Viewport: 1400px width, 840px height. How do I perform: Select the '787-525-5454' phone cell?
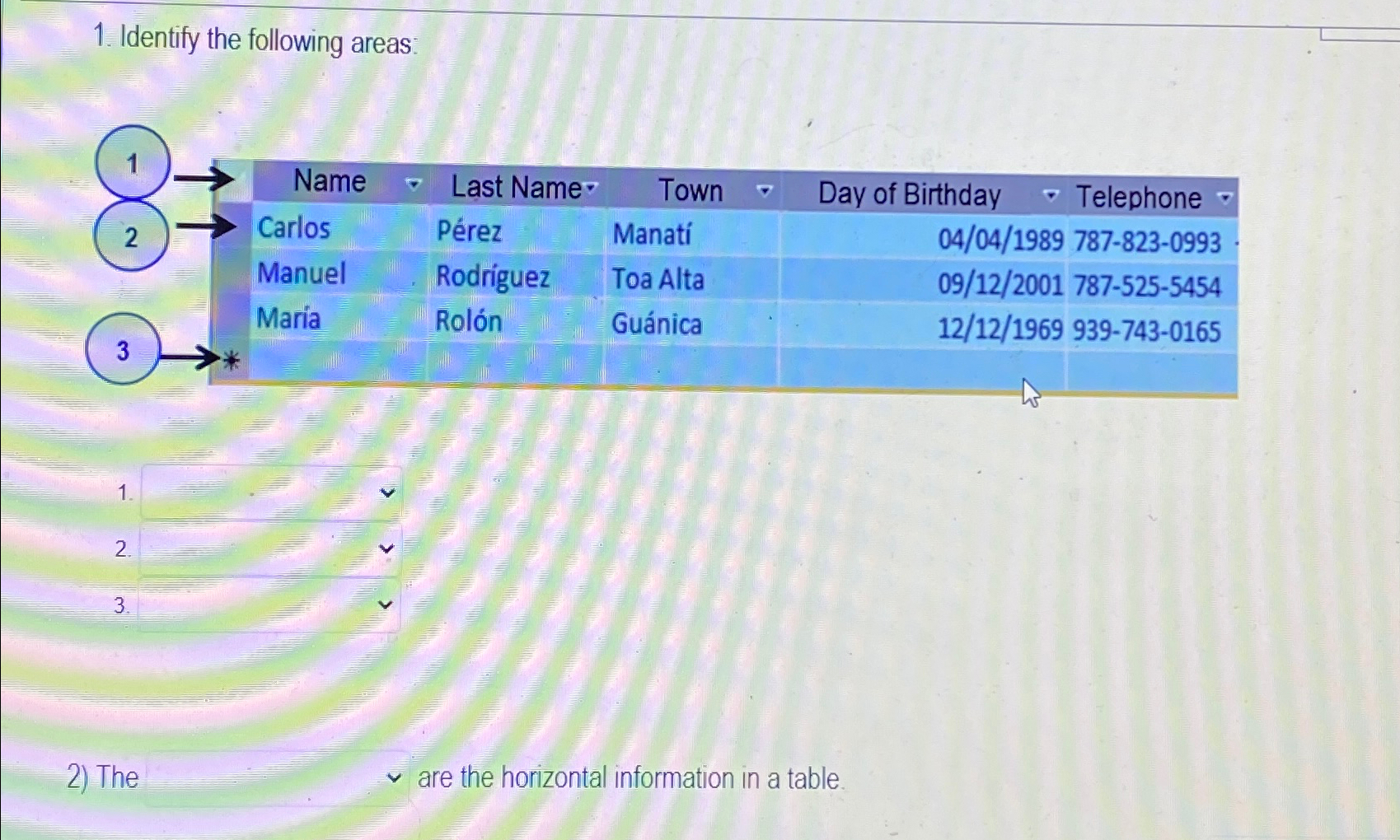tap(1152, 287)
